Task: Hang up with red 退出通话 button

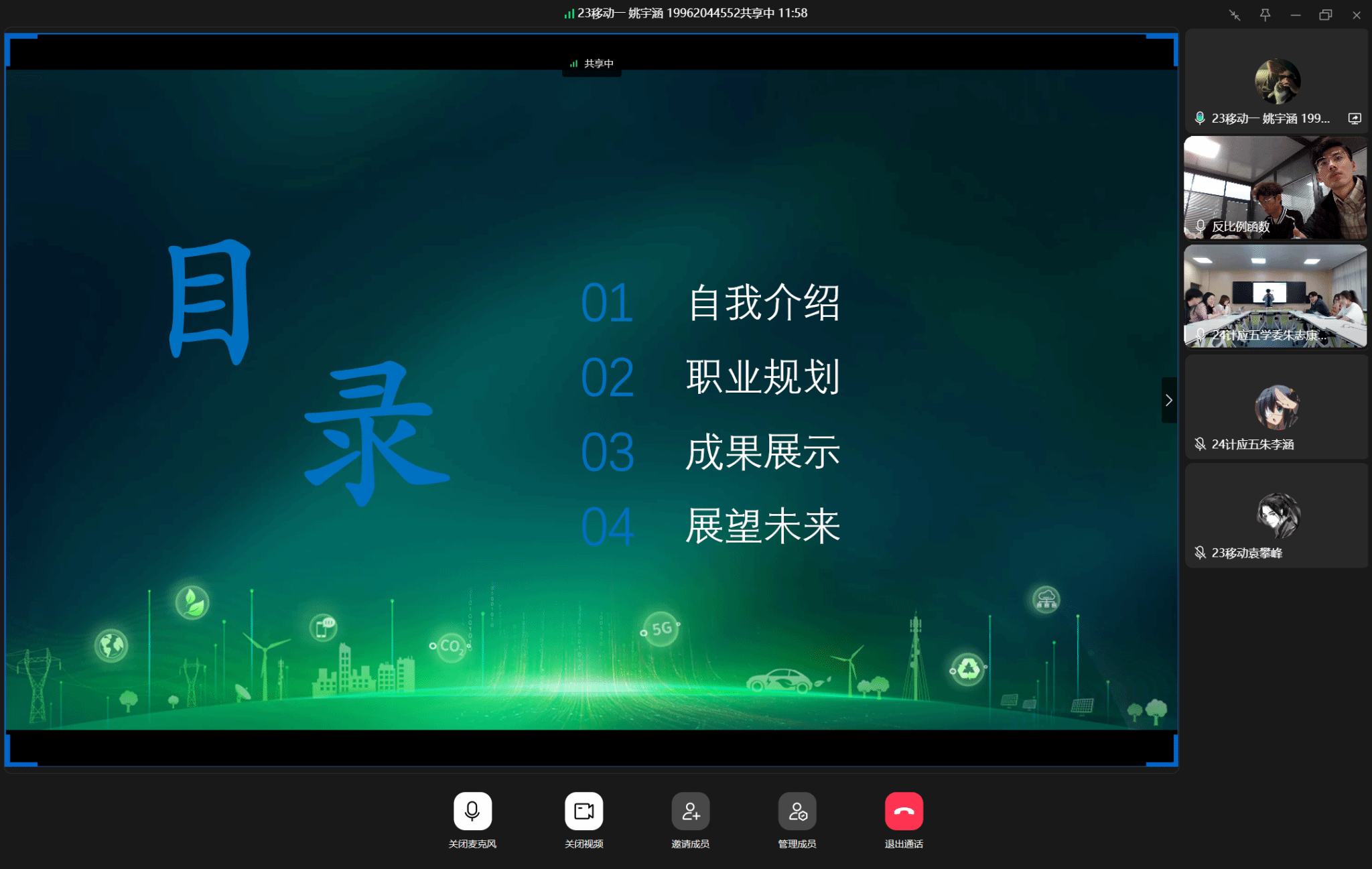Action: 903,811
